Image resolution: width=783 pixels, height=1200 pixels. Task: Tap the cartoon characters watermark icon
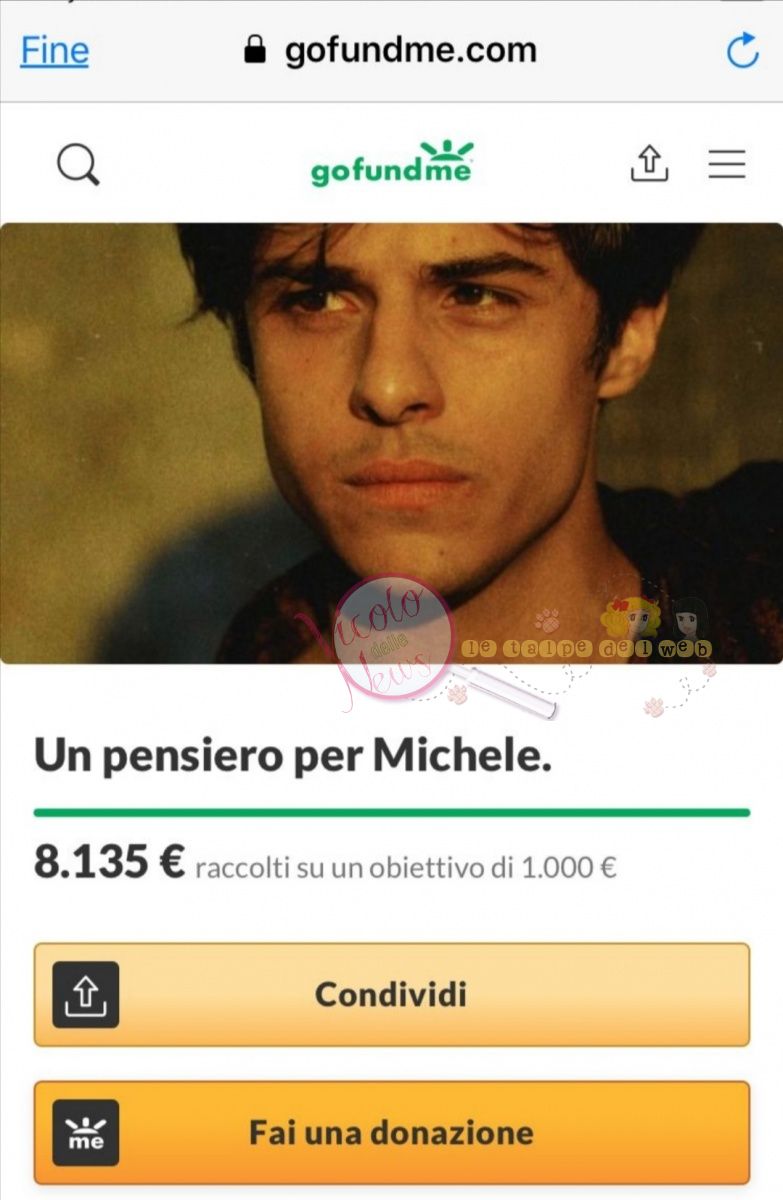[x=654, y=616]
